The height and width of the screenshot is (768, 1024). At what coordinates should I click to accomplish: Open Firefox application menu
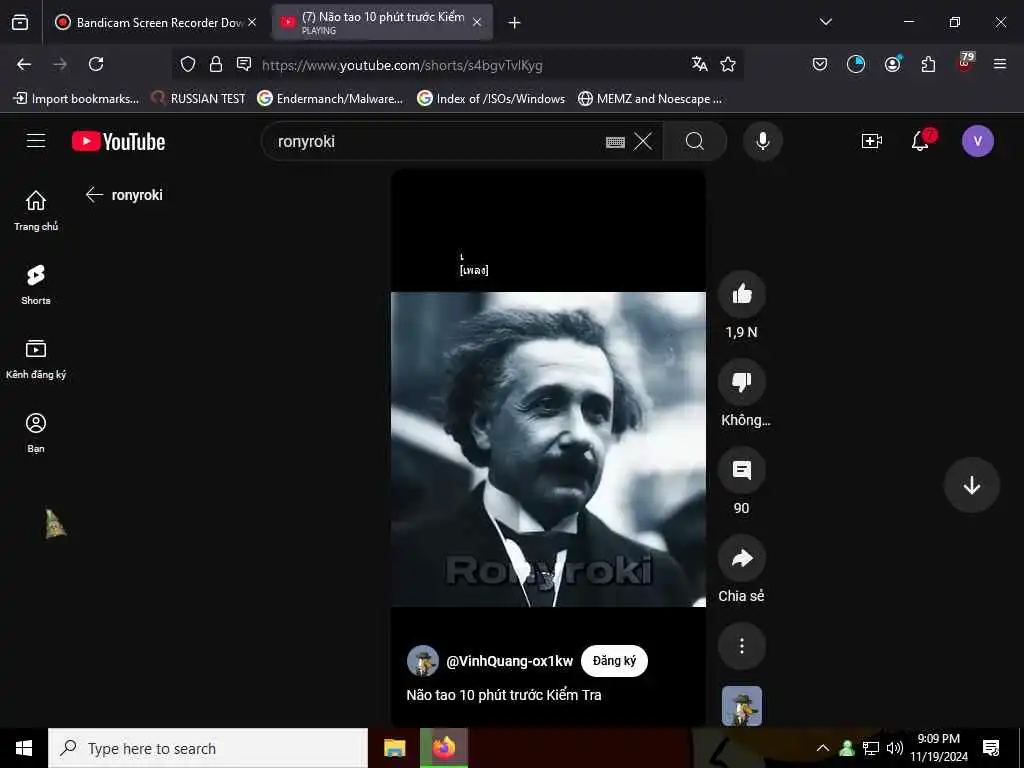click(x=1000, y=64)
